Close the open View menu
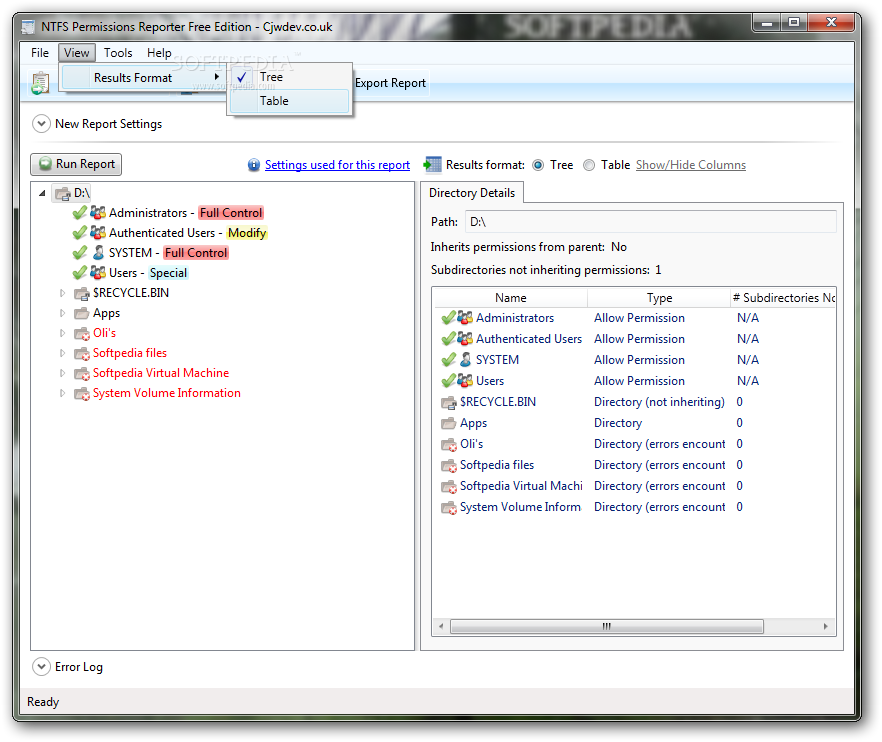882x742 pixels. click(76, 53)
